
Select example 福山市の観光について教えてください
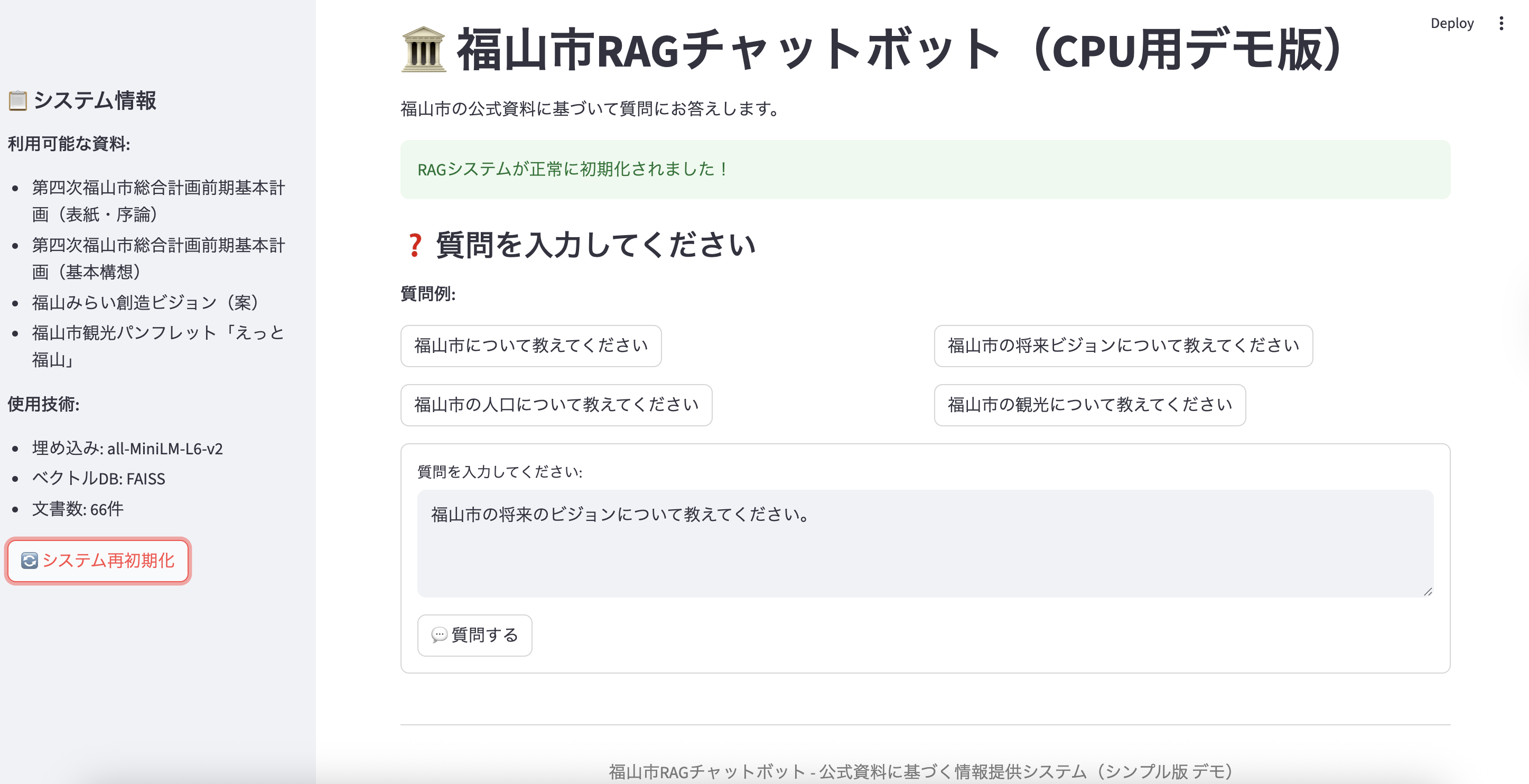(x=1089, y=405)
